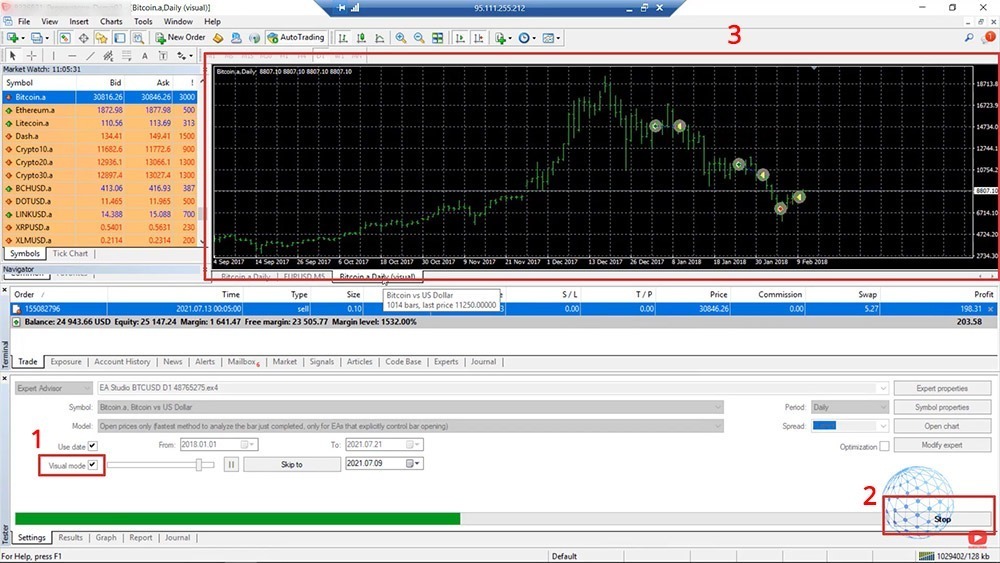
Task: Toggle the Market Watch window icon
Action: [x=64, y=38]
